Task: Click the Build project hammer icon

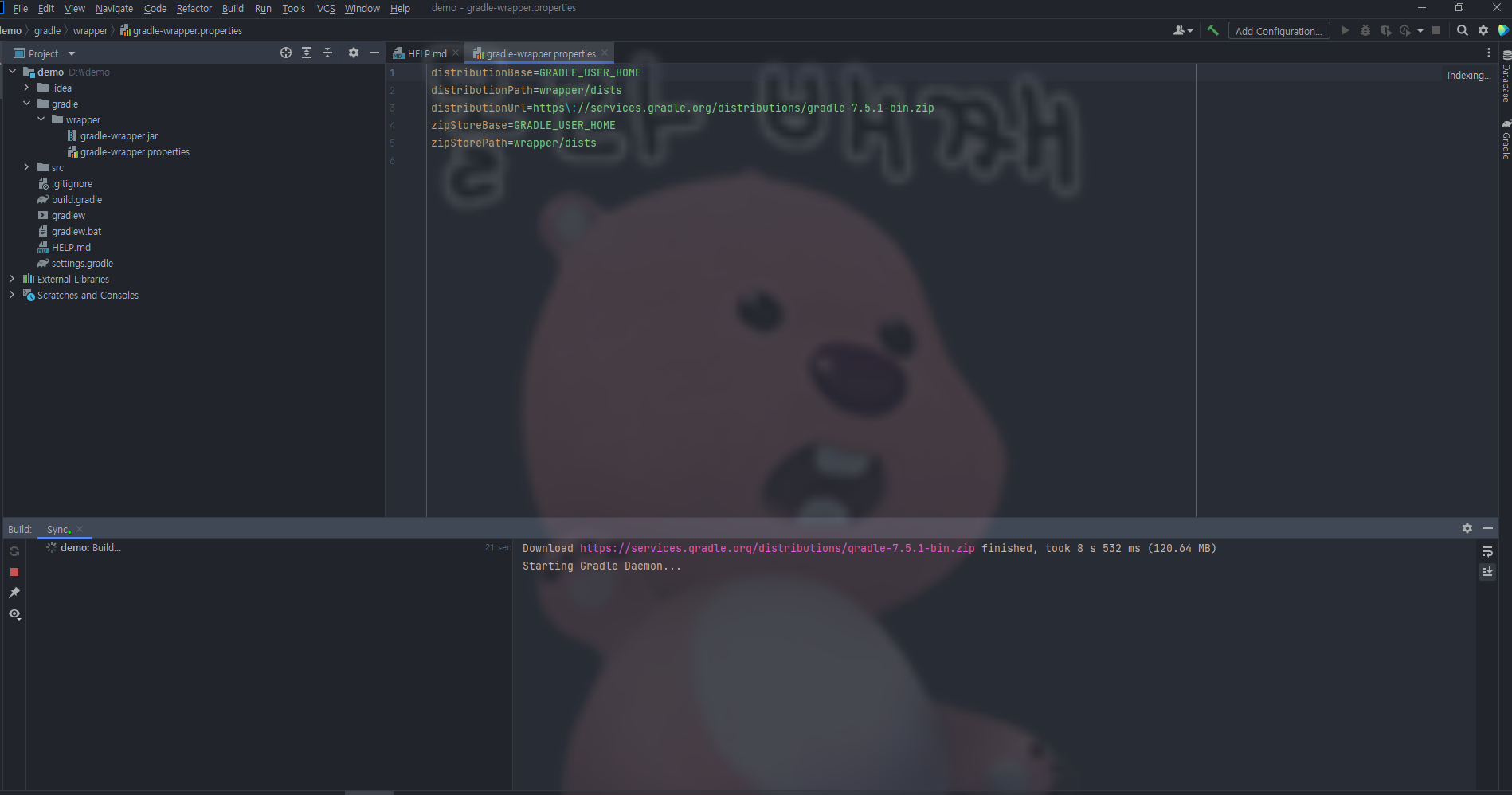Action: (1212, 30)
